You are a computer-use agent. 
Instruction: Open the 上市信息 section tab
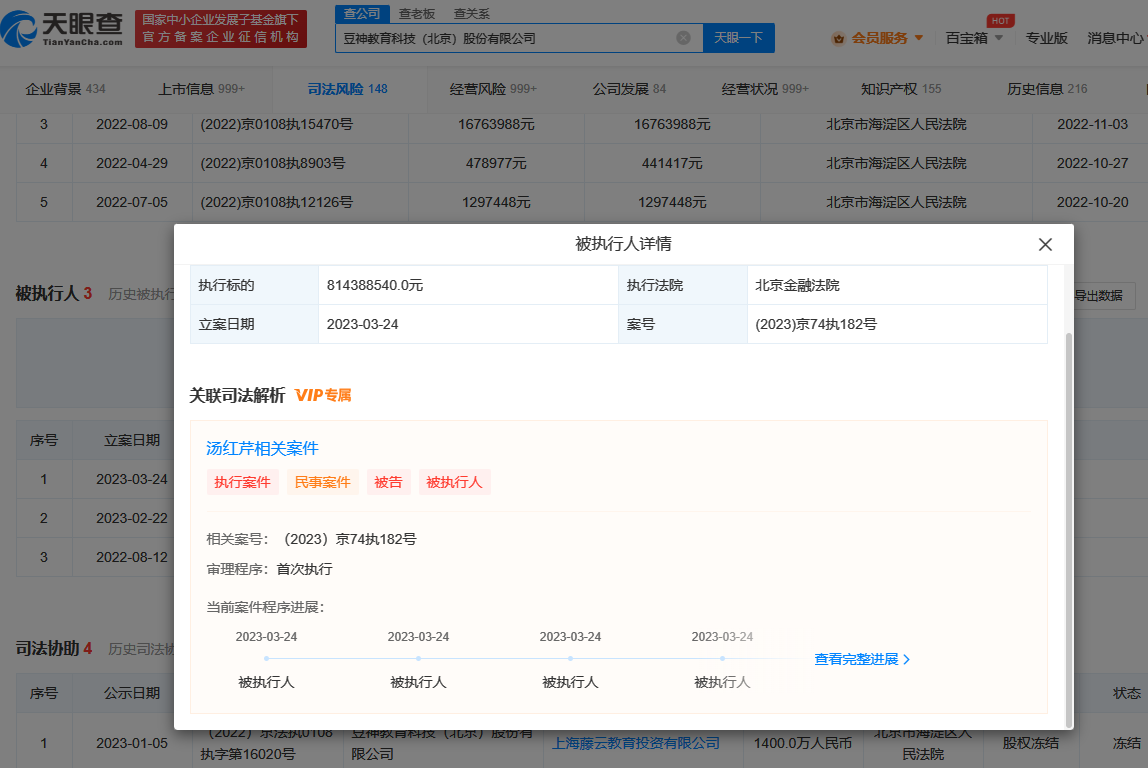tap(201, 89)
